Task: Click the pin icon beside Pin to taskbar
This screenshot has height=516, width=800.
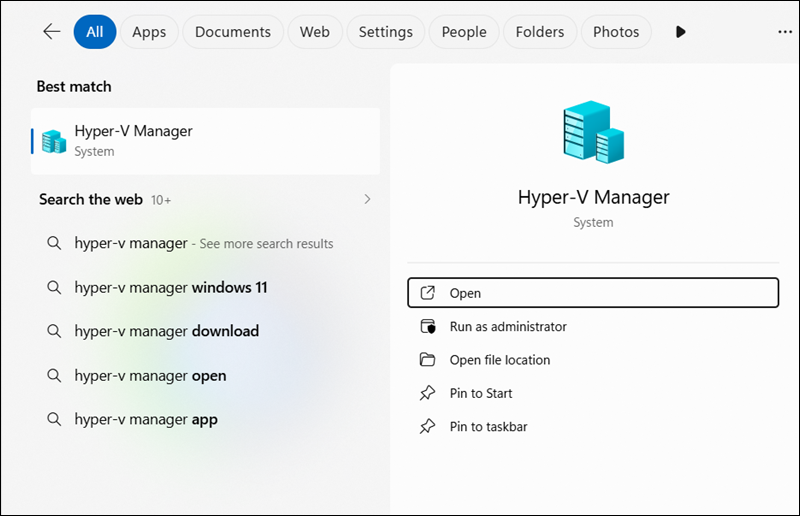Action: tap(427, 426)
